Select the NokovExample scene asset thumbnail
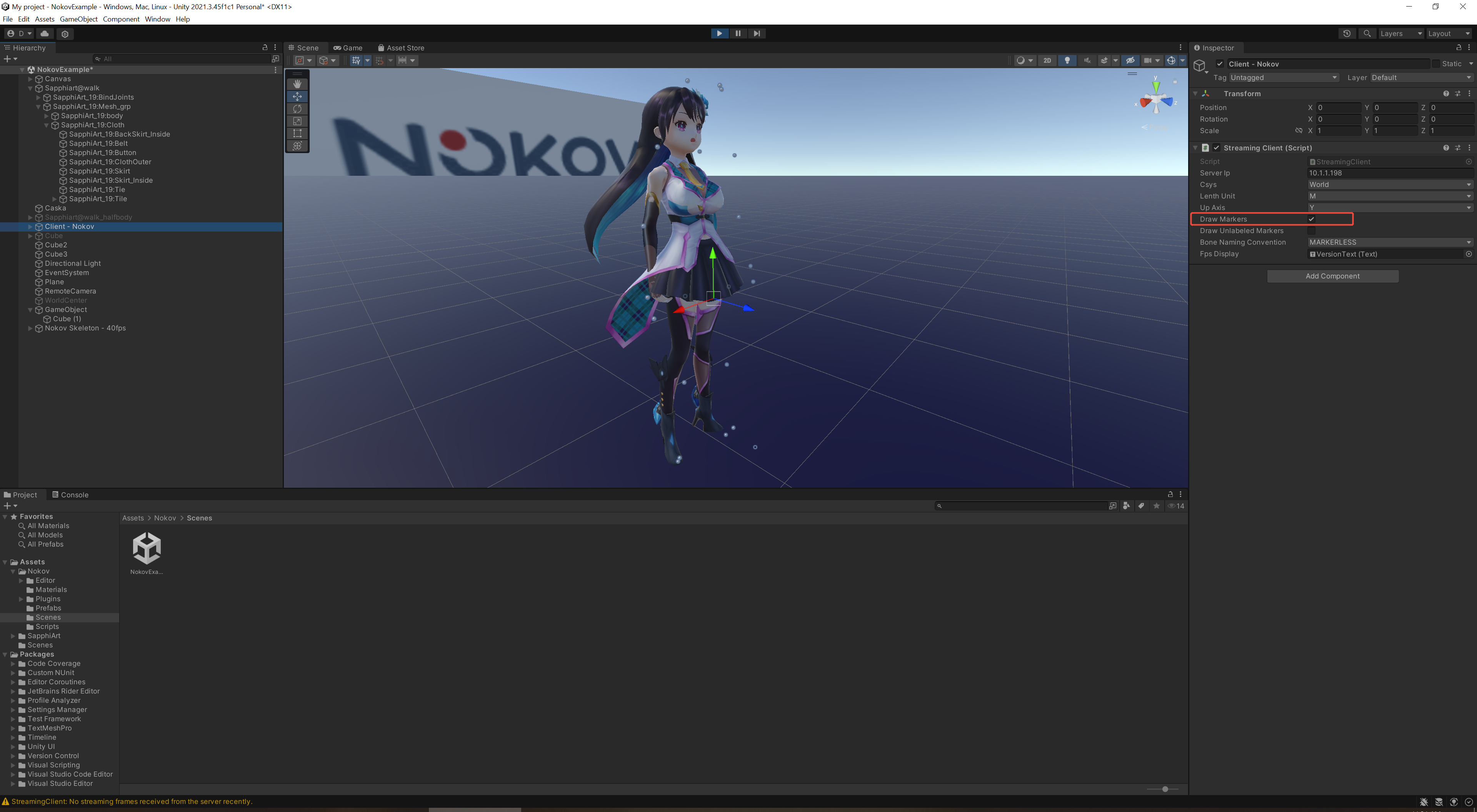 pos(147,554)
